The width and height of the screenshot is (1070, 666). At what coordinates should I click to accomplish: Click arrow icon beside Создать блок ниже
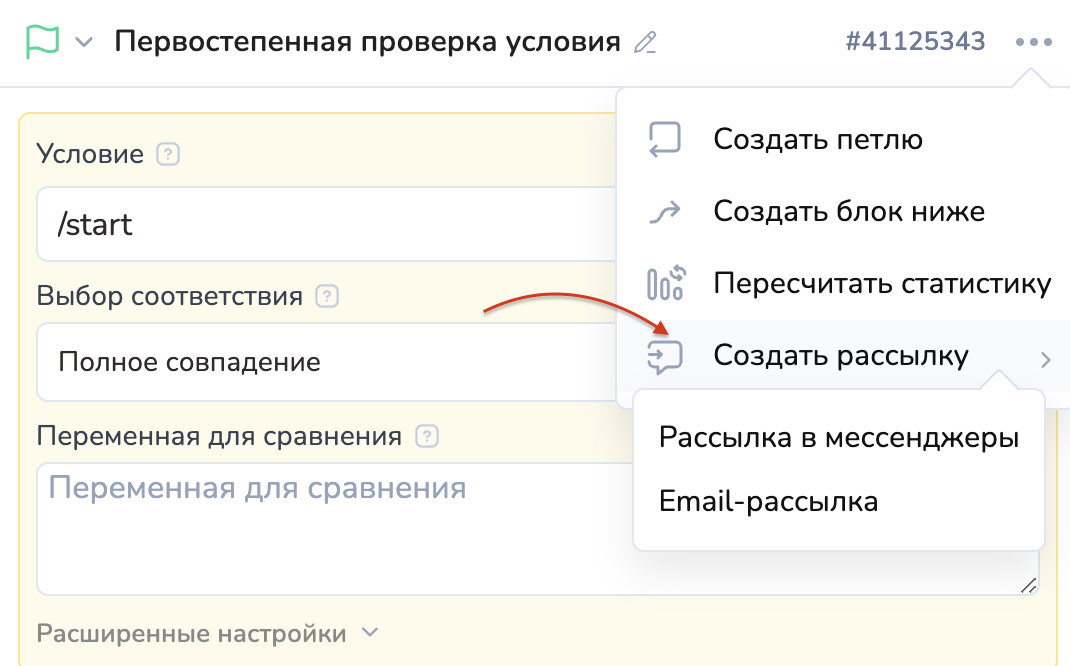tap(665, 212)
